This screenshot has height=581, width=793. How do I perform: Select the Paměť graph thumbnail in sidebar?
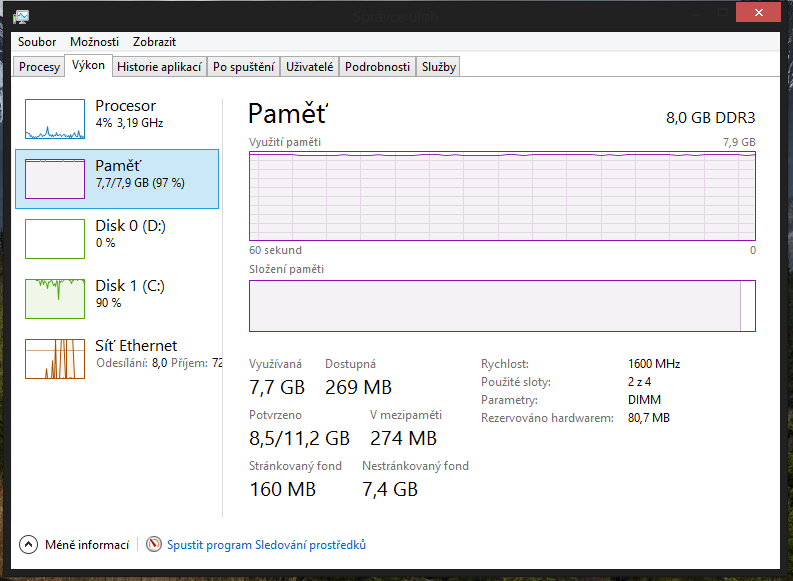click(55, 179)
